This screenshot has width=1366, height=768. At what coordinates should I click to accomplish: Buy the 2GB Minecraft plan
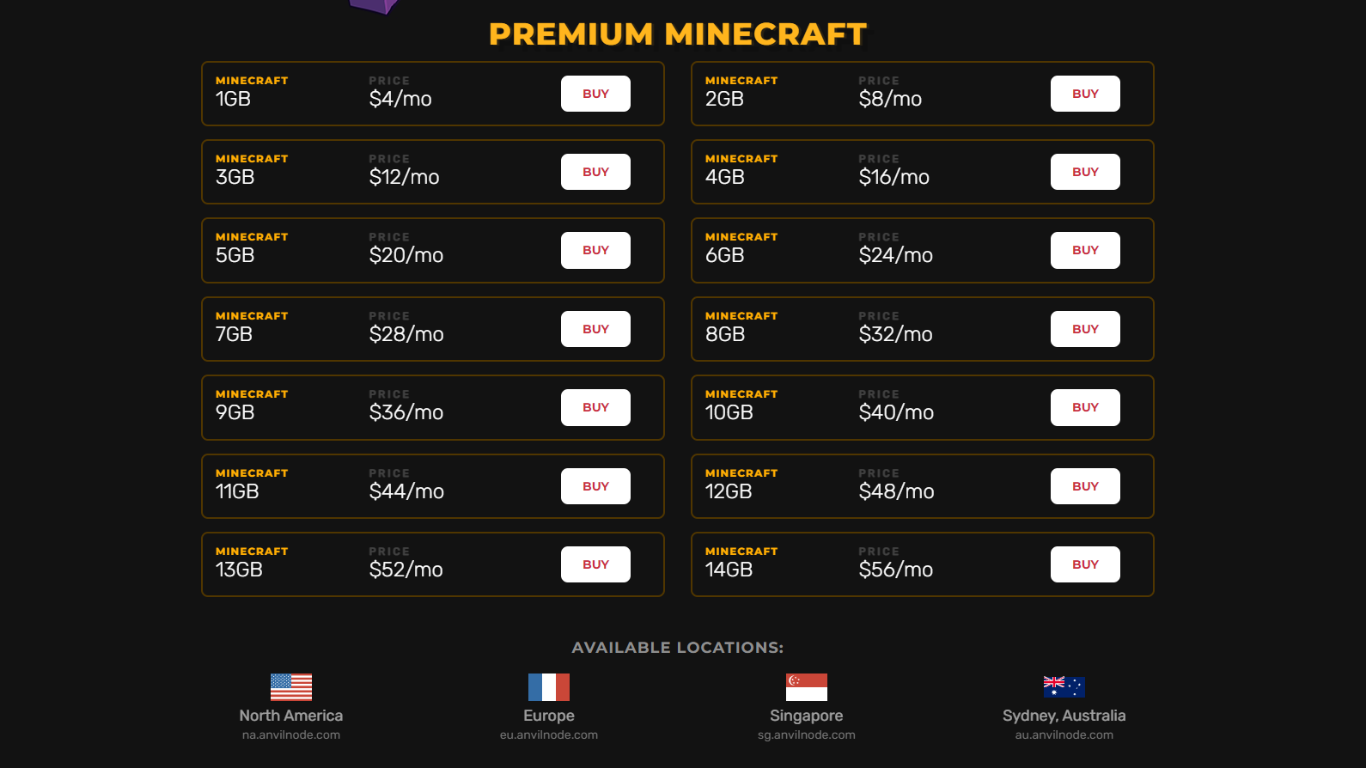pos(1085,94)
